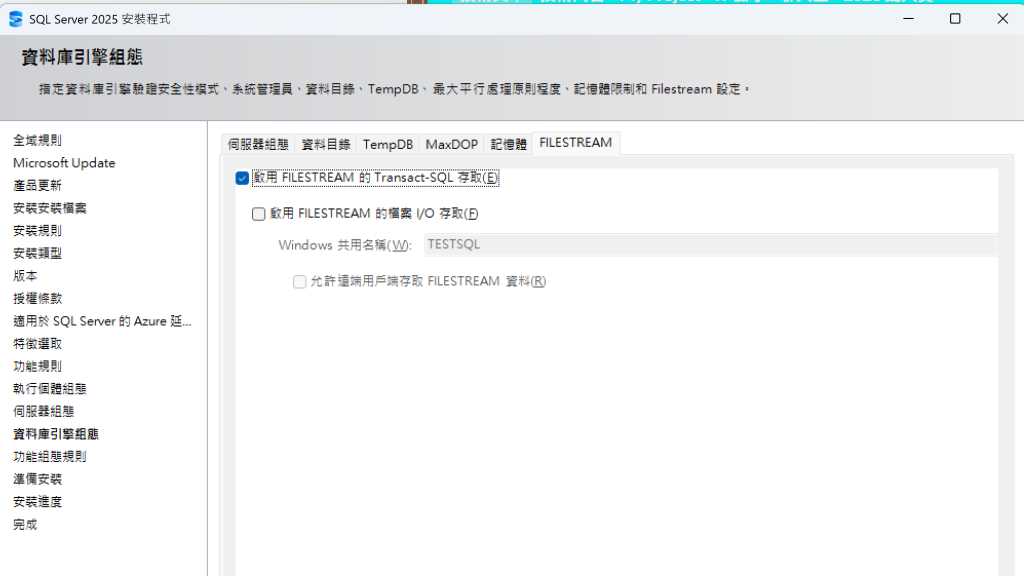Toggle 允許遠端用戶端存取 FILESTREAM 資料 checkbox
Viewport: 1024px width, 576px height.
click(300, 281)
